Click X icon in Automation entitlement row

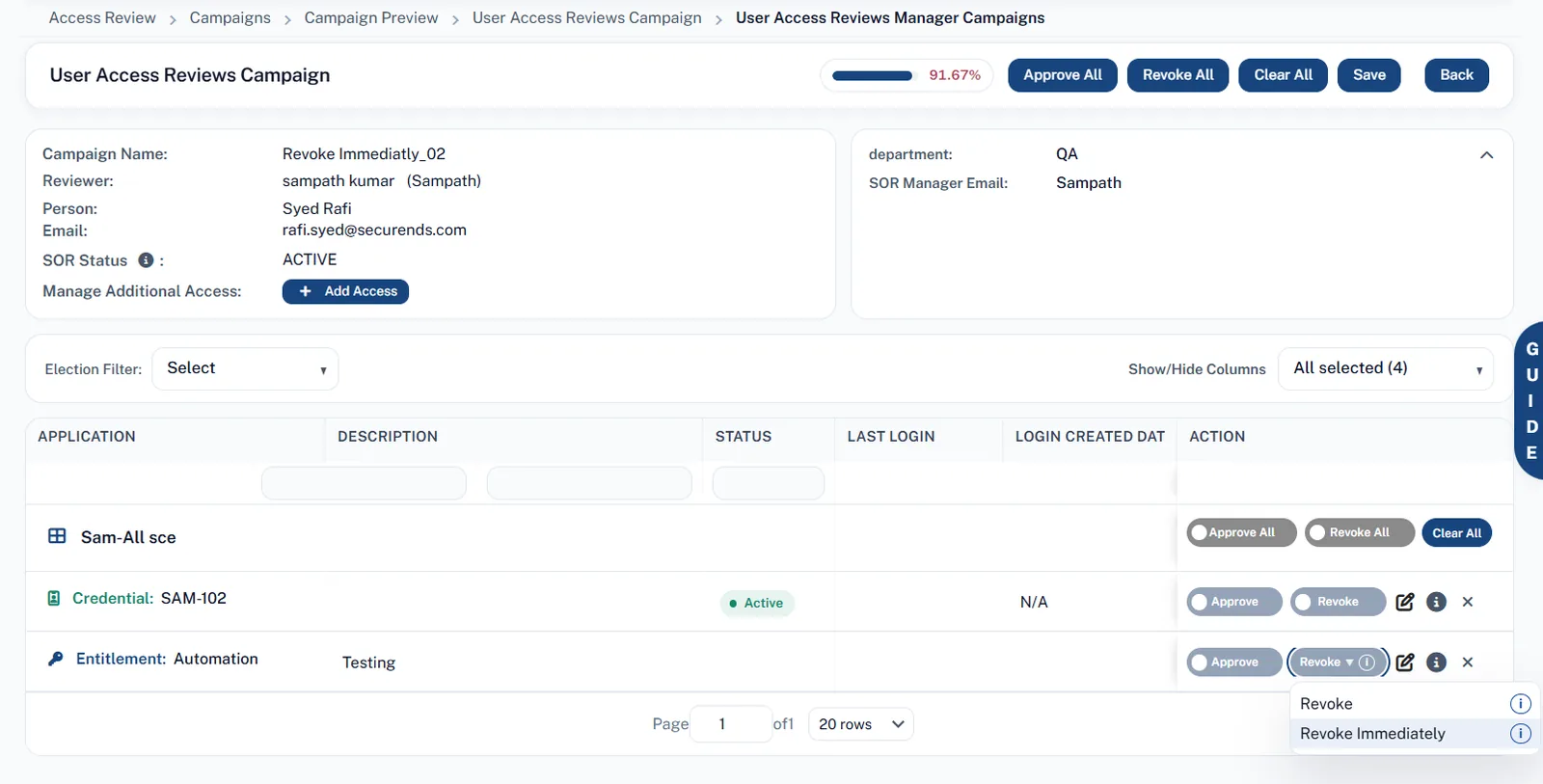1468,662
